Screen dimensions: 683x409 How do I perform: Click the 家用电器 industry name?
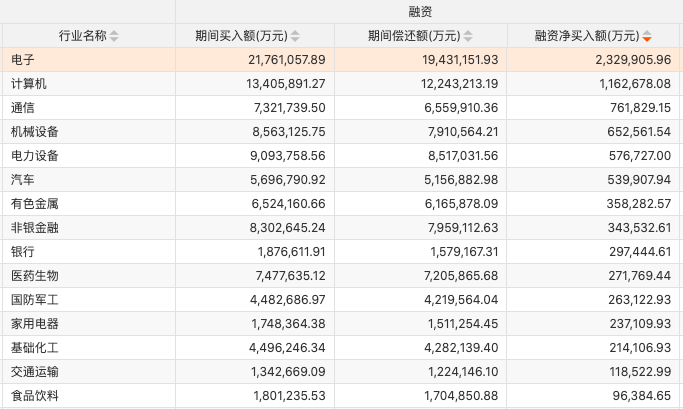tap(35, 324)
